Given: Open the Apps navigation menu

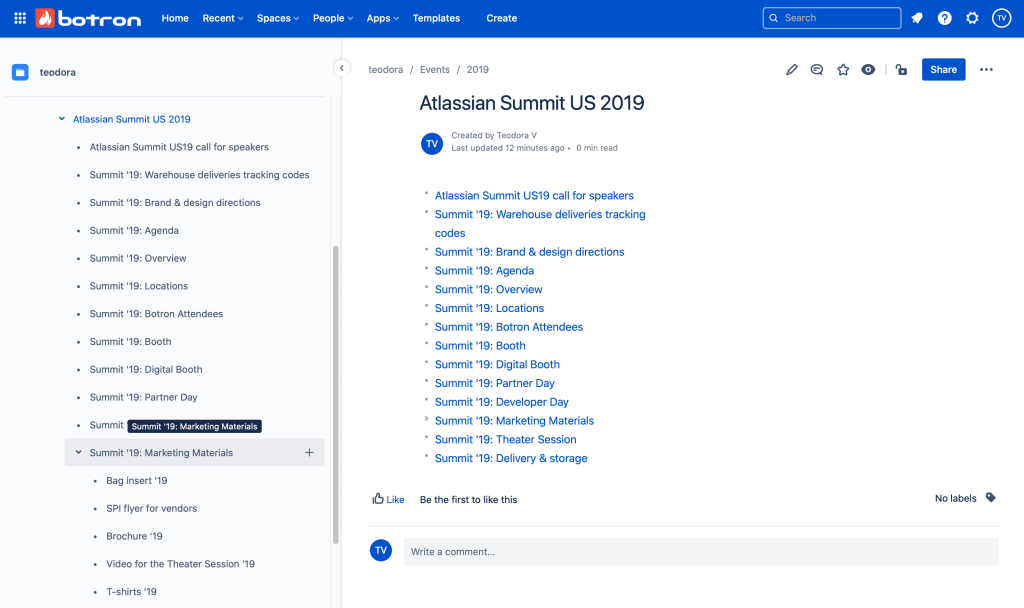Looking at the screenshot, I should click(381, 17).
